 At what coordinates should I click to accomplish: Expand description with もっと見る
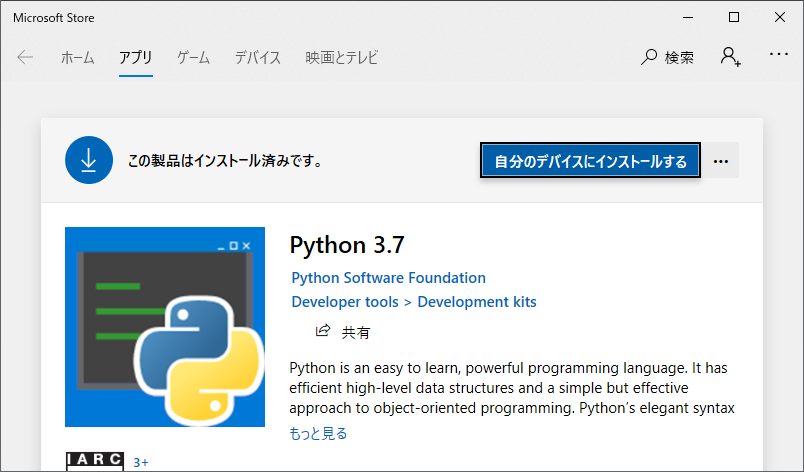point(318,434)
